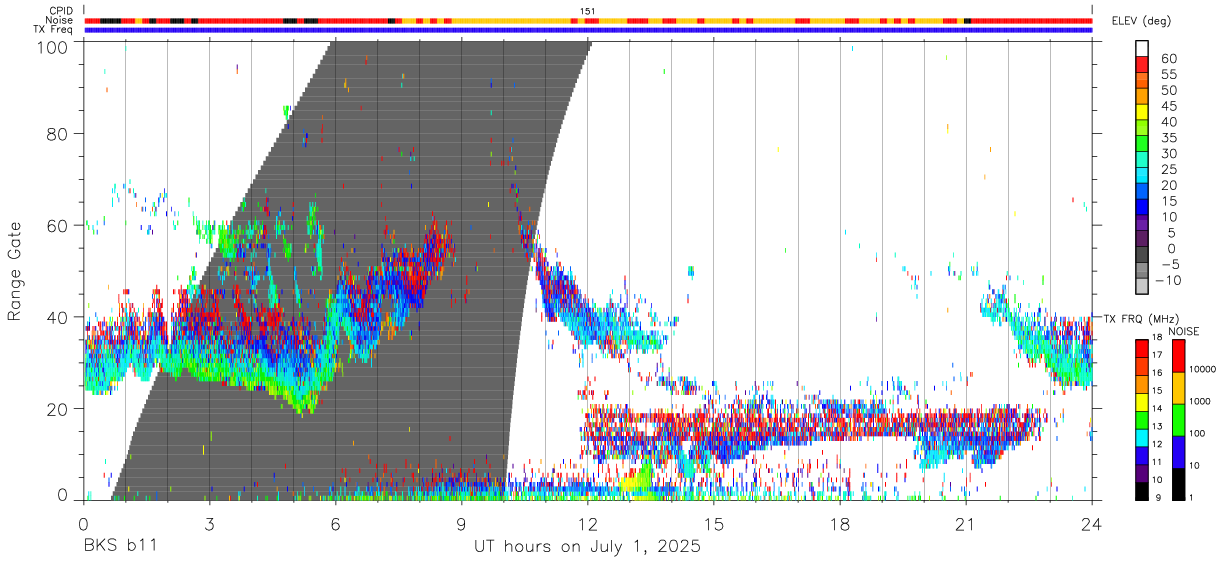Viewport: 1228px width, 567px height.
Task: Click the 6 tick on the UT hours axis
Action: pos(336,524)
